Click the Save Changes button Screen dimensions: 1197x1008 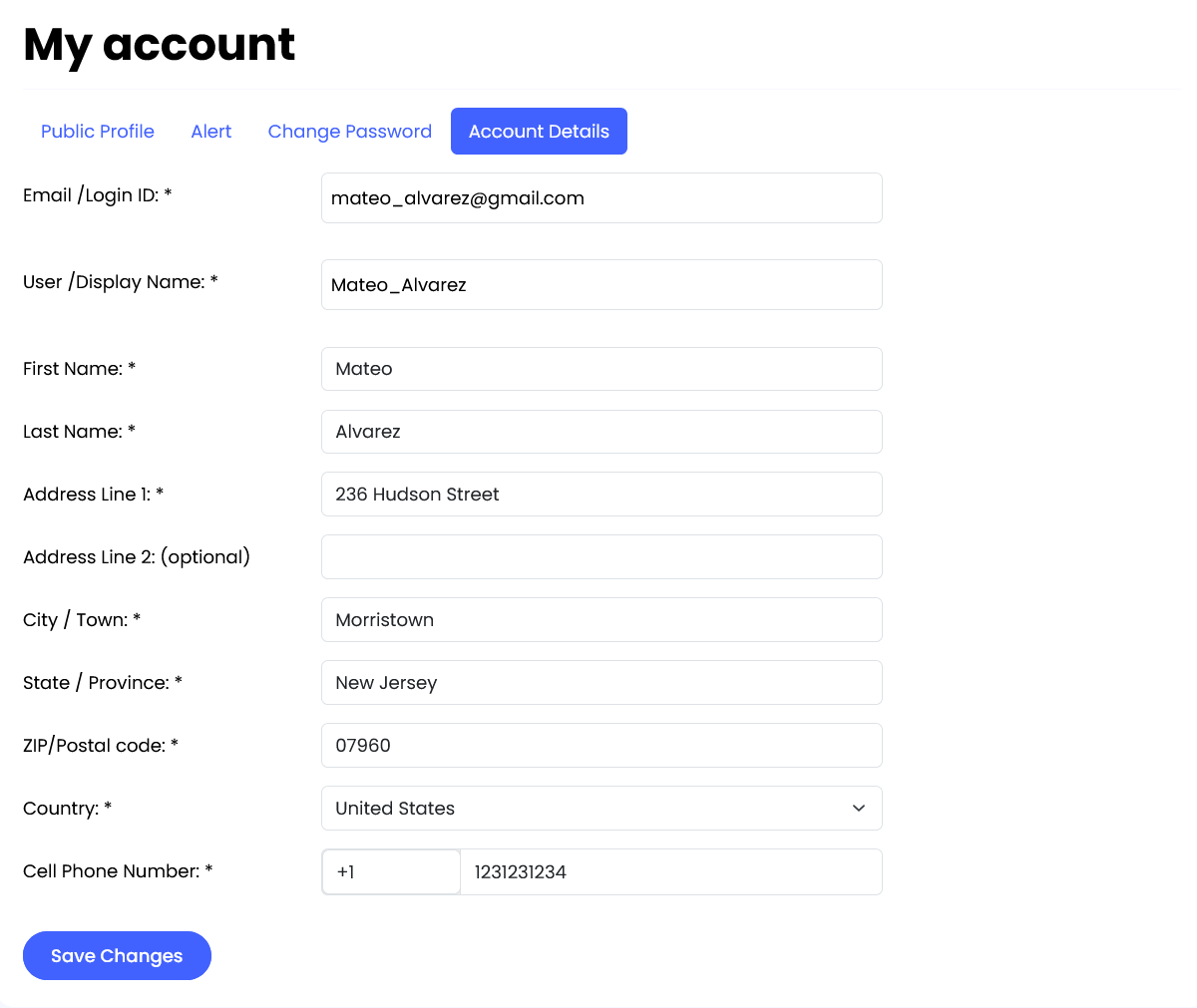click(x=117, y=955)
